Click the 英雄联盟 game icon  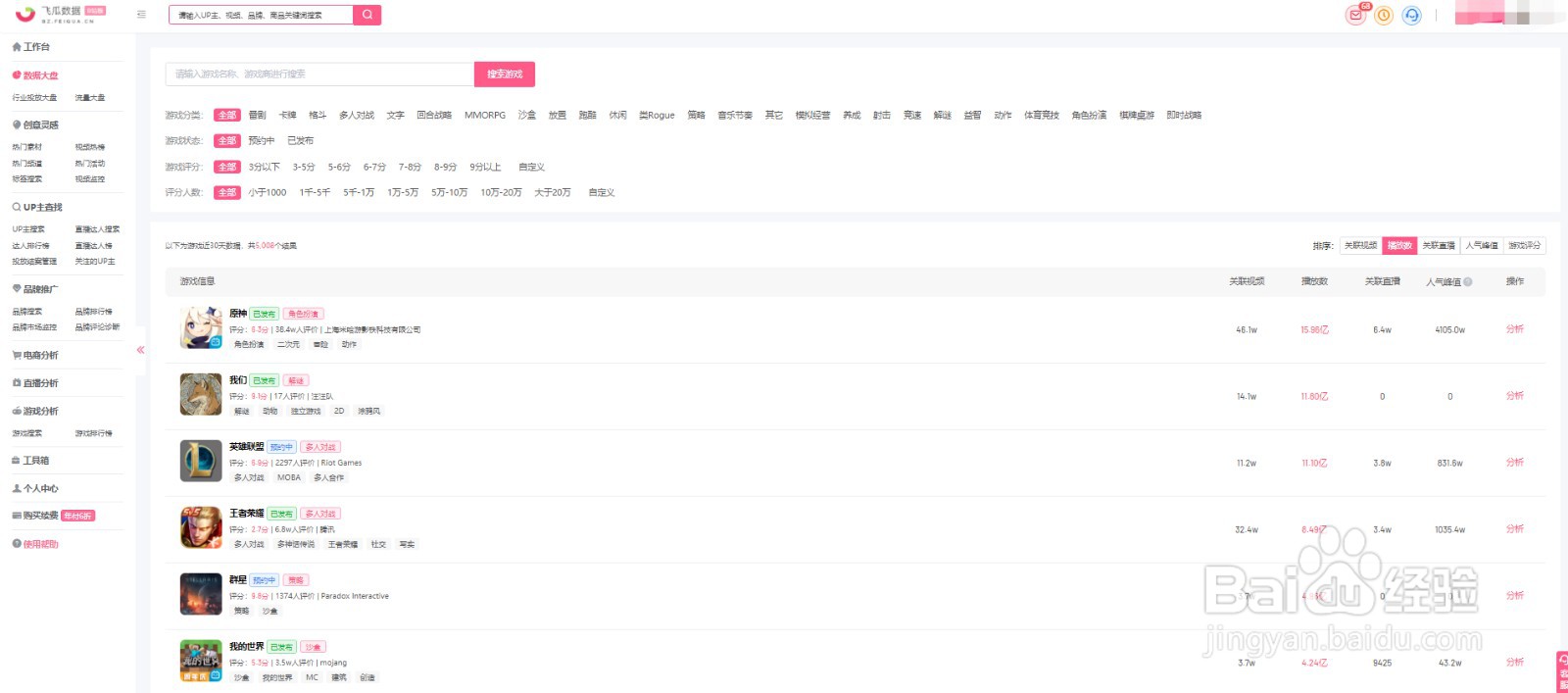(x=201, y=461)
